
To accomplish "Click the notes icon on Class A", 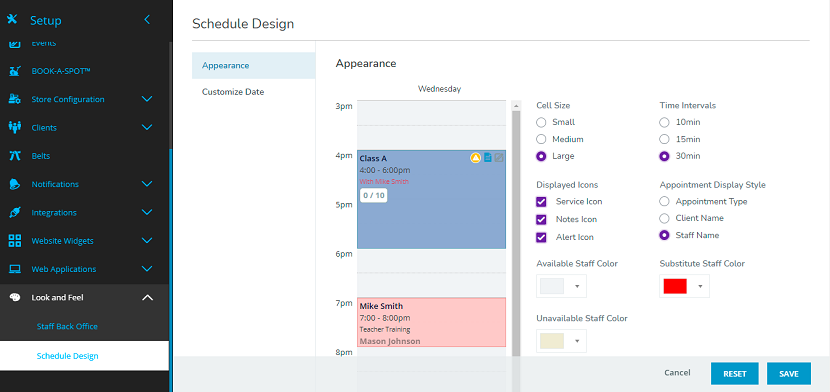I will click(x=488, y=158).
